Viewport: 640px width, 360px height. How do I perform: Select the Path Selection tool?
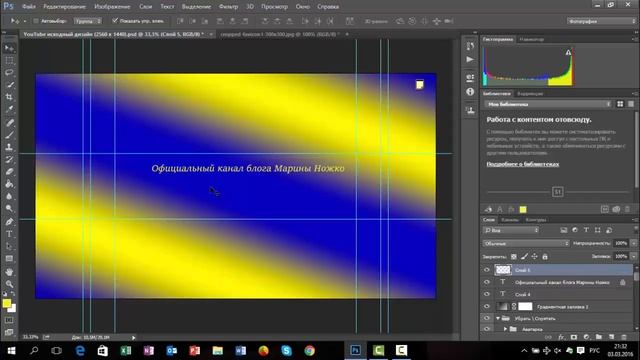click(9, 247)
